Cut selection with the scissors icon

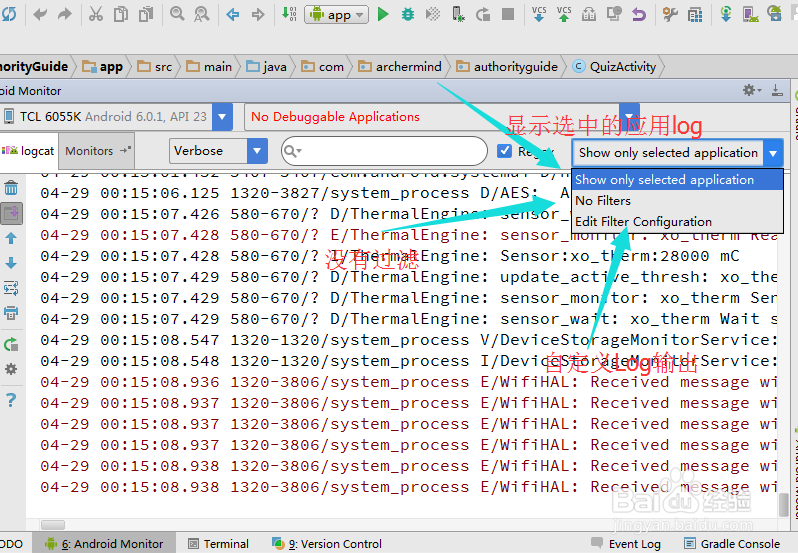pos(95,14)
